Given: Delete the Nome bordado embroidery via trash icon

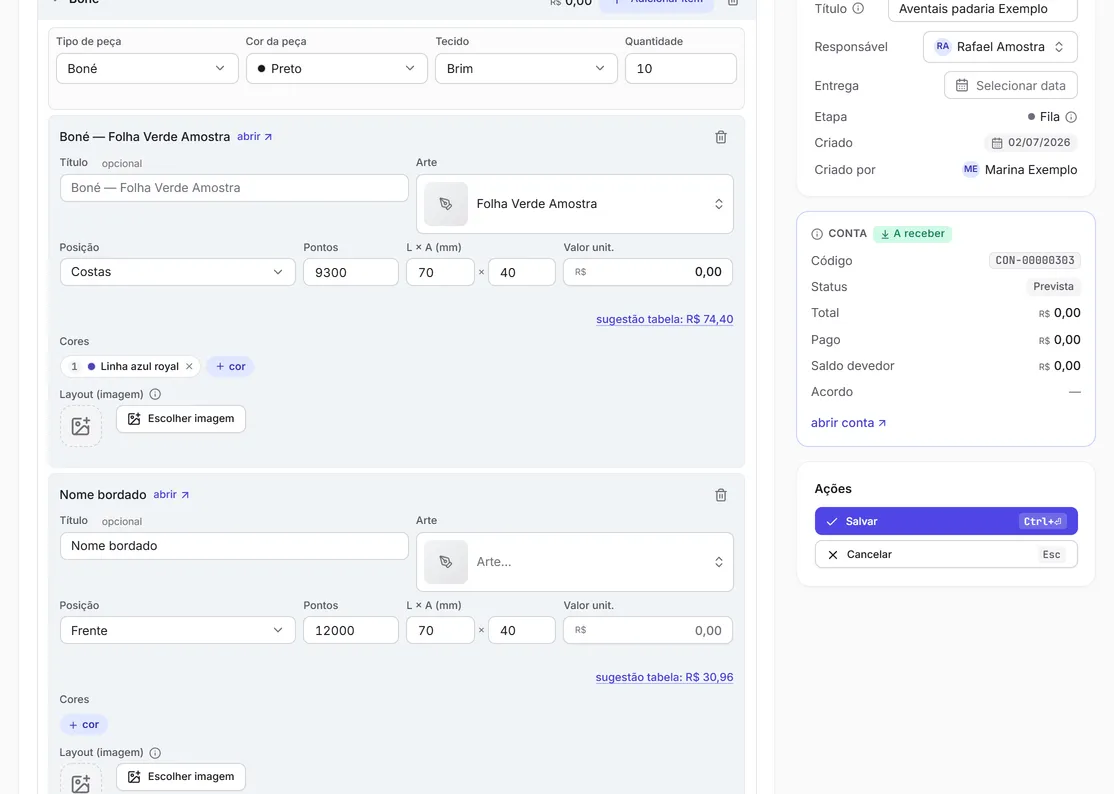Looking at the screenshot, I should coord(720,495).
